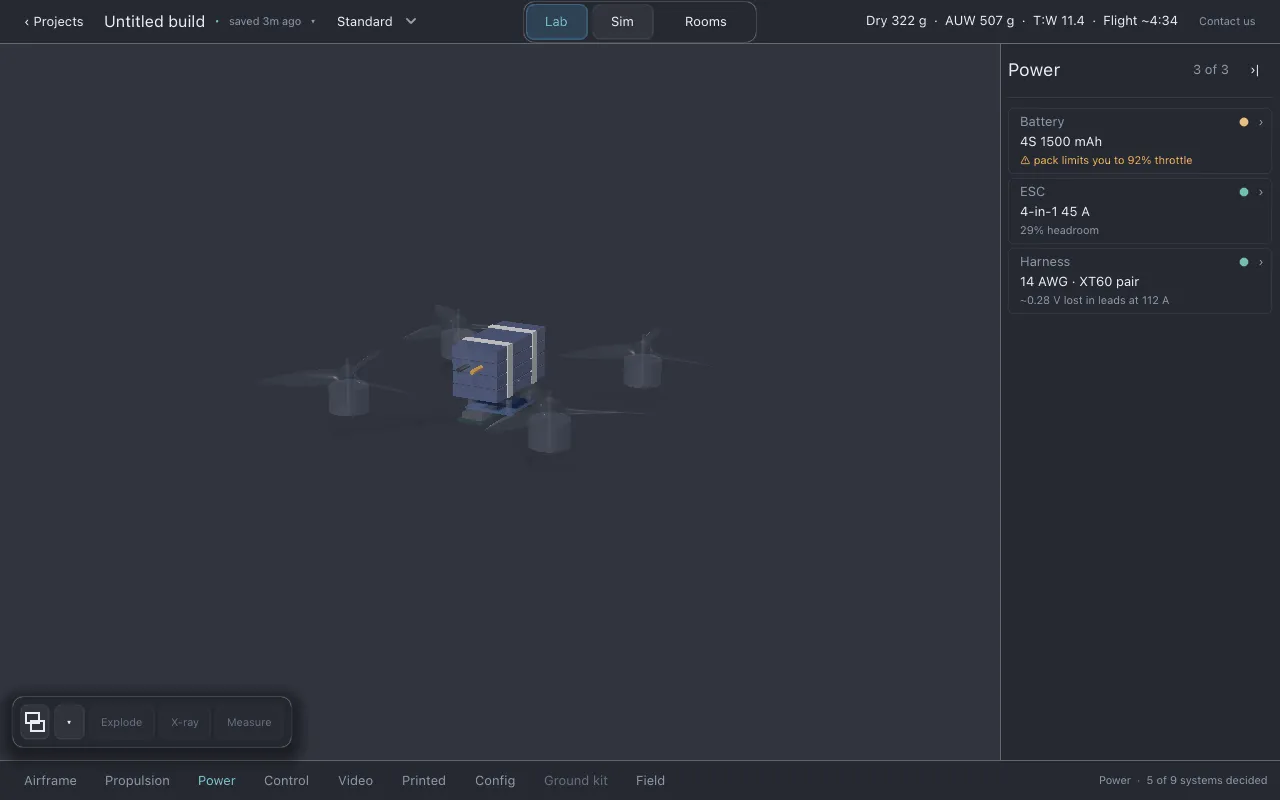1280x800 pixels.
Task: Click the Dry 322 g stat
Action: [896, 21]
